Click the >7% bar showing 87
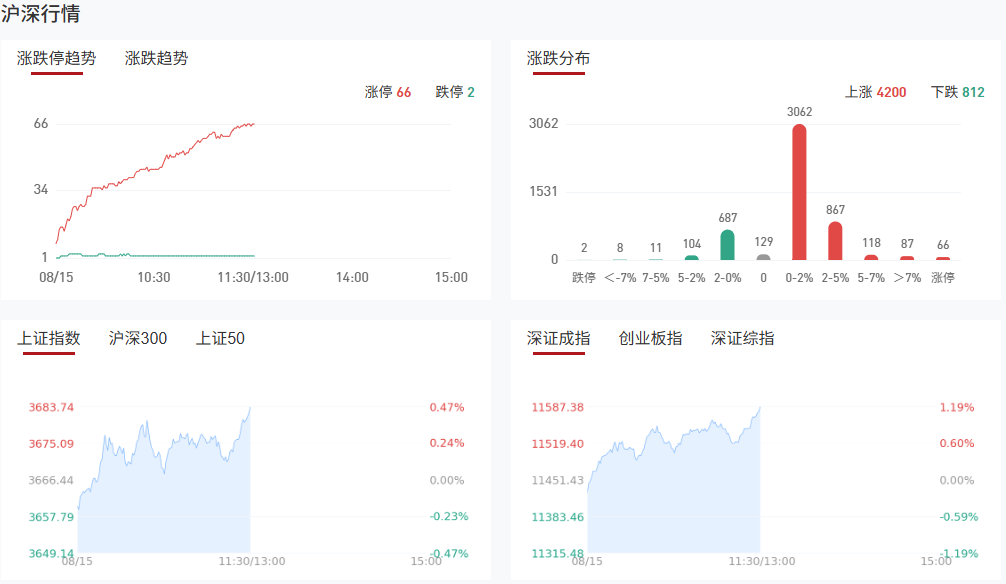The height and width of the screenshot is (584, 1006). pyautogui.click(x=907, y=258)
